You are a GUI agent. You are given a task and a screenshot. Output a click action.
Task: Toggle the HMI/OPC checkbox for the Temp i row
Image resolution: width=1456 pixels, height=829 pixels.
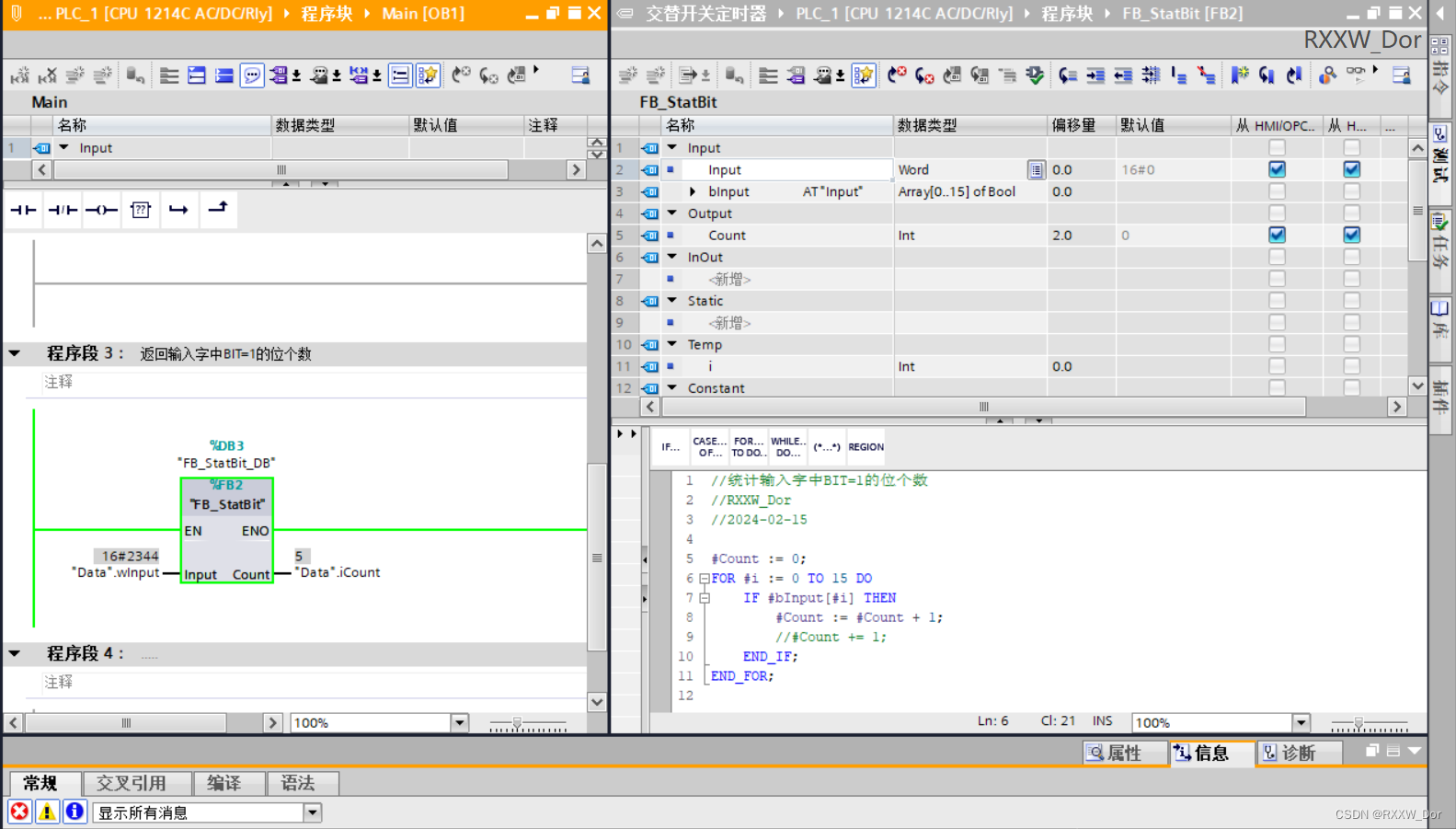click(x=1277, y=366)
